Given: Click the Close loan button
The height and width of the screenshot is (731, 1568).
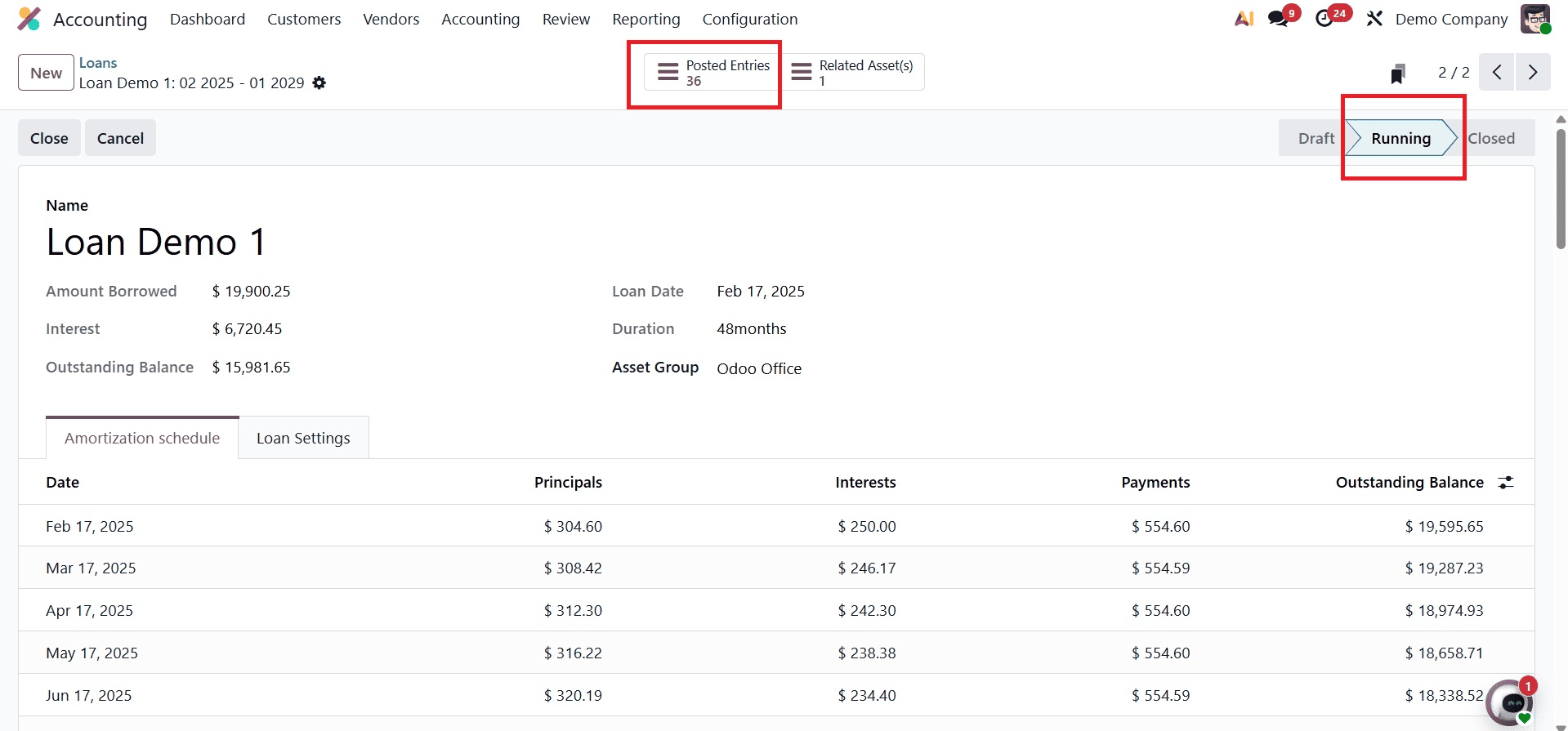Looking at the screenshot, I should tap(49, 138).
